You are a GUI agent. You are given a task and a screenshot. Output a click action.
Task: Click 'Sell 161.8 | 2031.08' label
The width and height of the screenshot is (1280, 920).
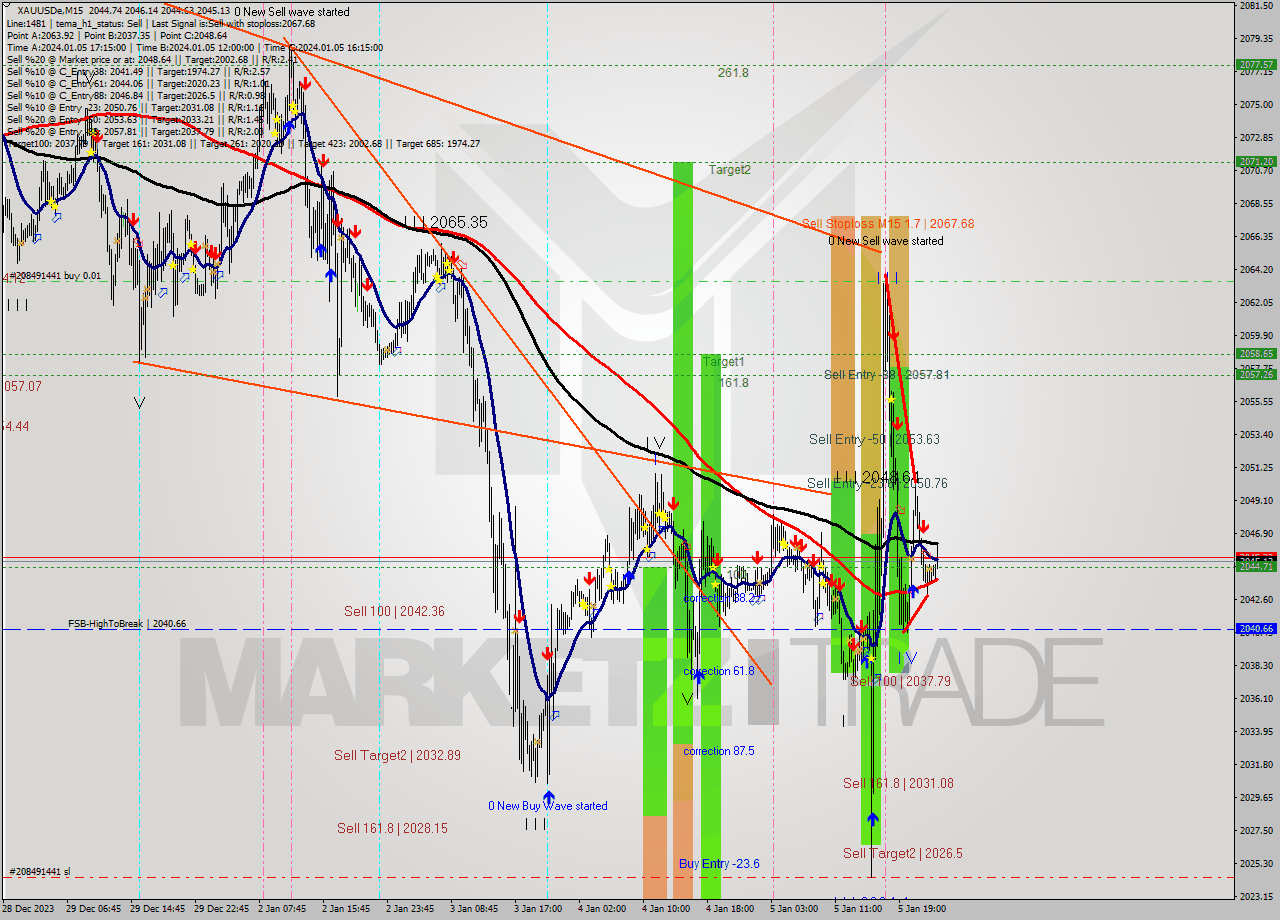coord(898,783)
